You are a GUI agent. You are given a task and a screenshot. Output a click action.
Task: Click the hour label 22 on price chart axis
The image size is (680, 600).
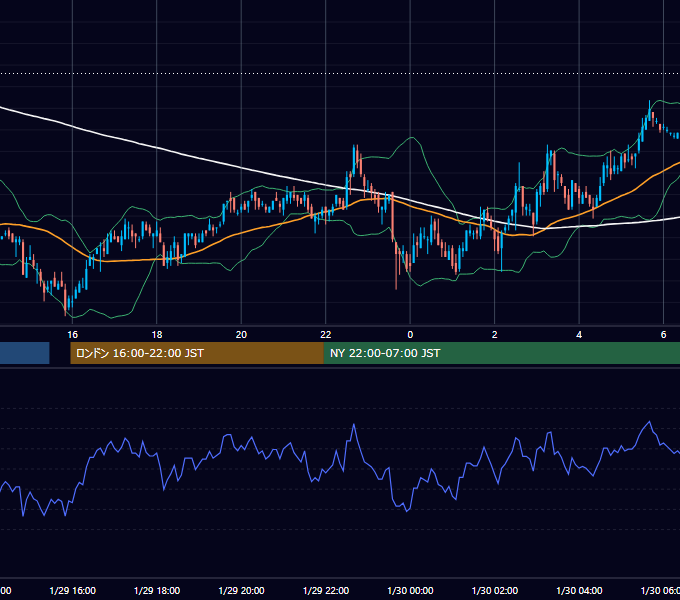click(326, 335)
